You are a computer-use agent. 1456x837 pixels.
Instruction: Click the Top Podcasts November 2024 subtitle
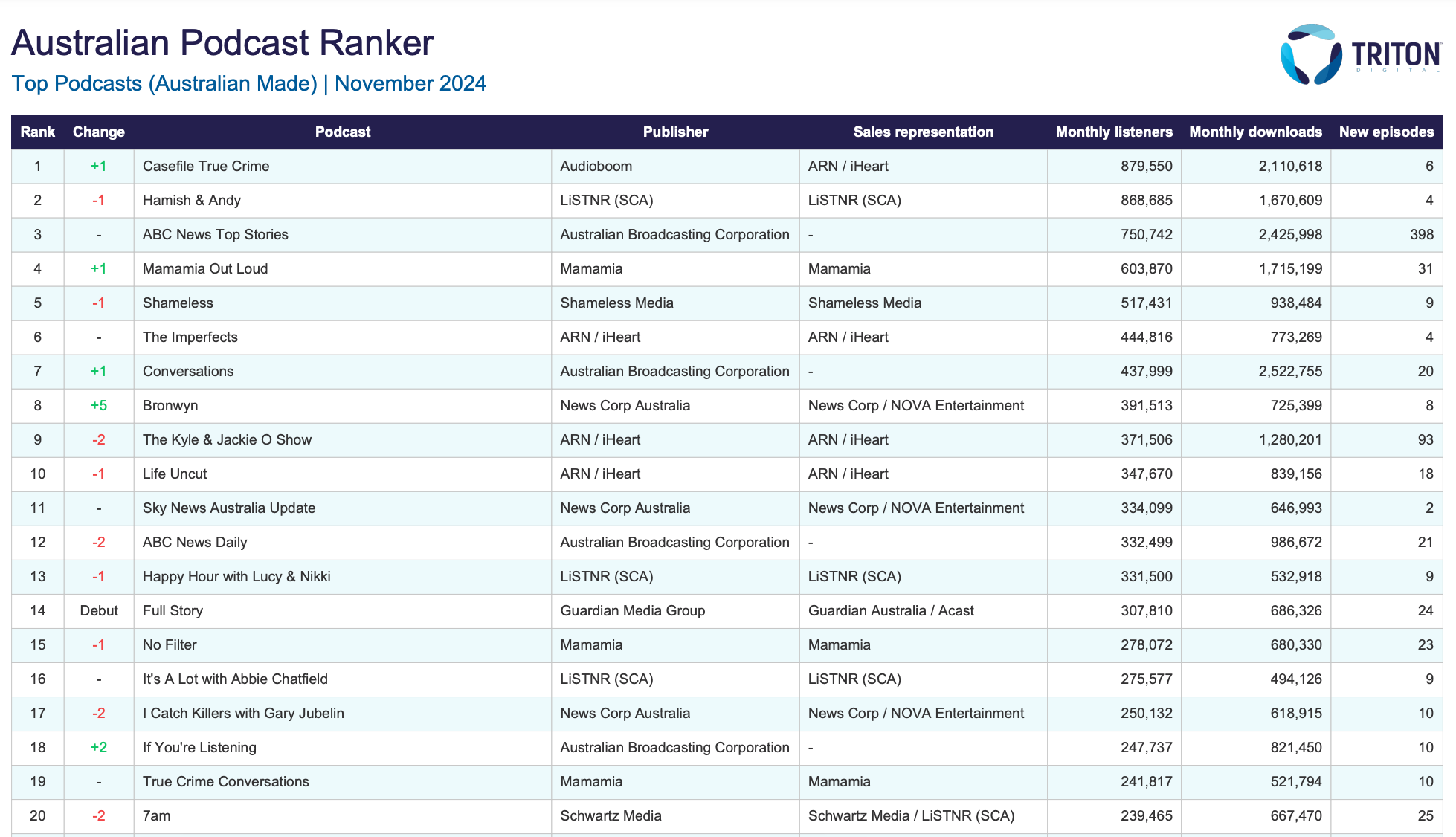point(249,83)
